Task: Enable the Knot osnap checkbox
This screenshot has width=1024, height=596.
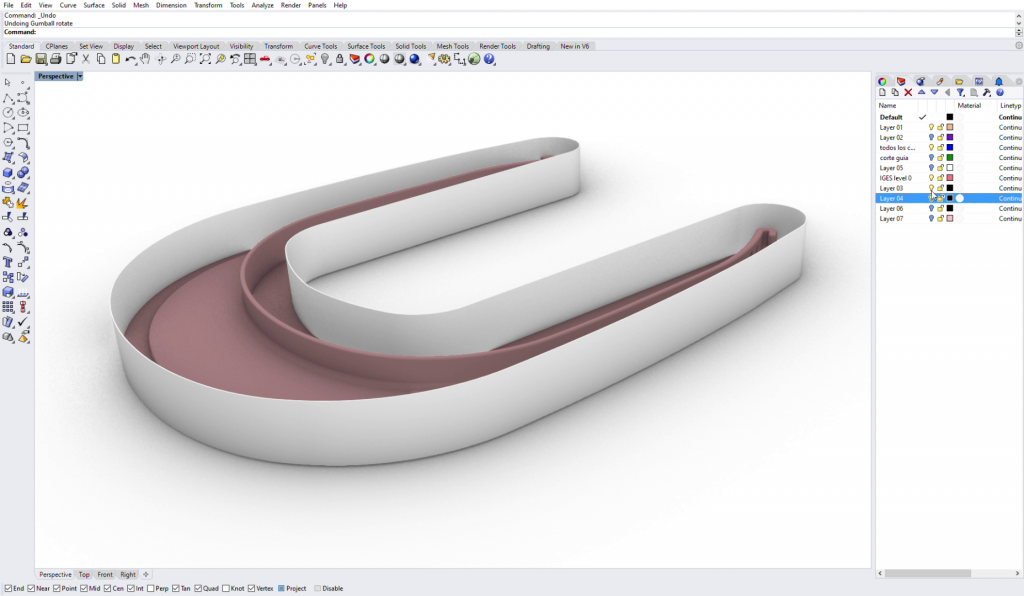Action: click(226, 588)
